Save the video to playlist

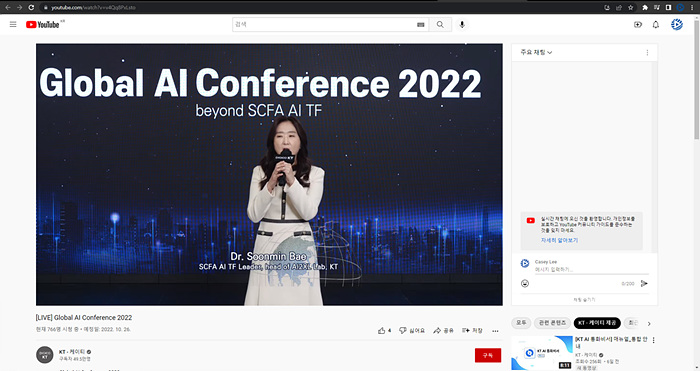[472, 331]
